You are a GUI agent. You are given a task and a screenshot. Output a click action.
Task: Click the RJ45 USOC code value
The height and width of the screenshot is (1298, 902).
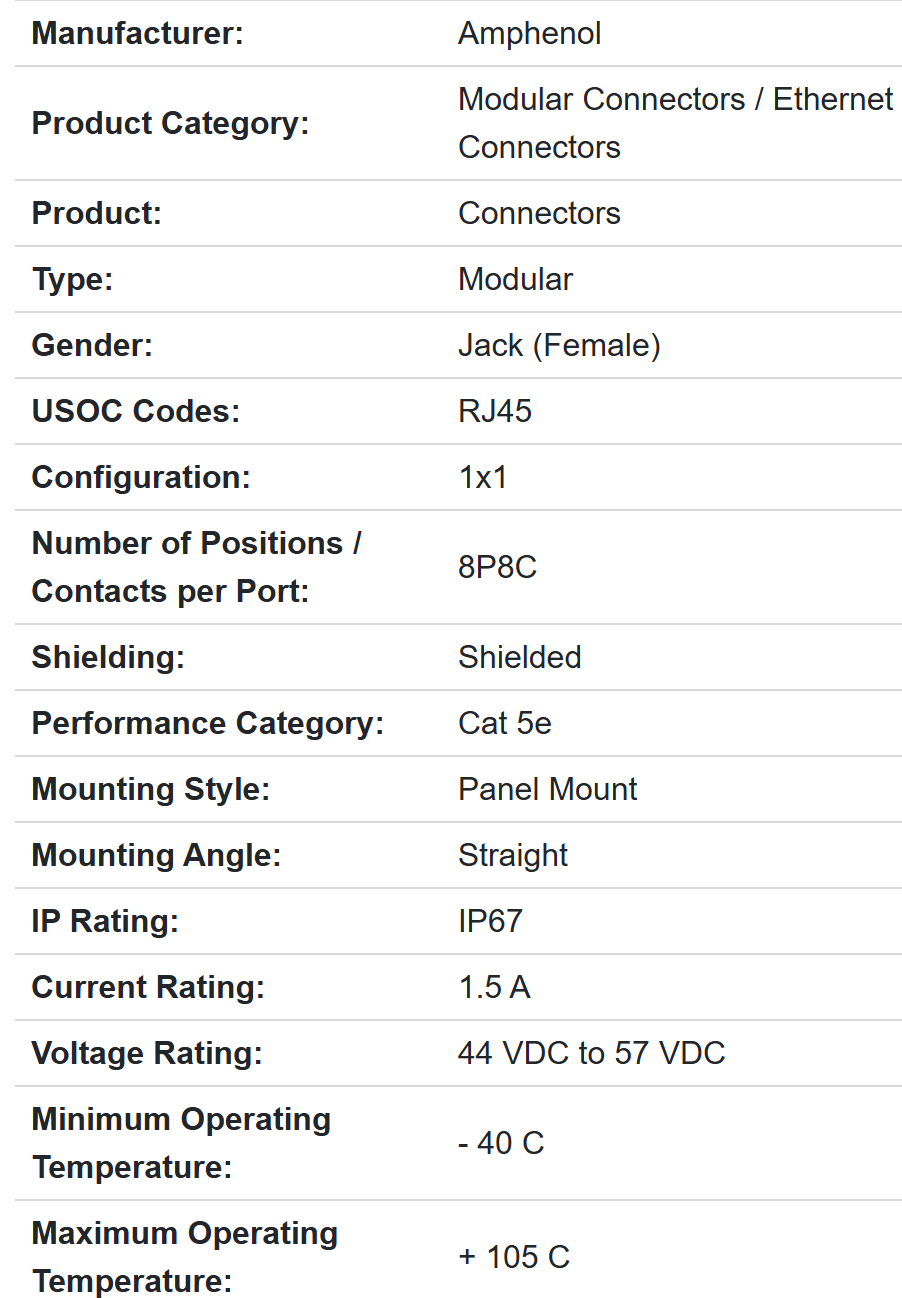495,411
